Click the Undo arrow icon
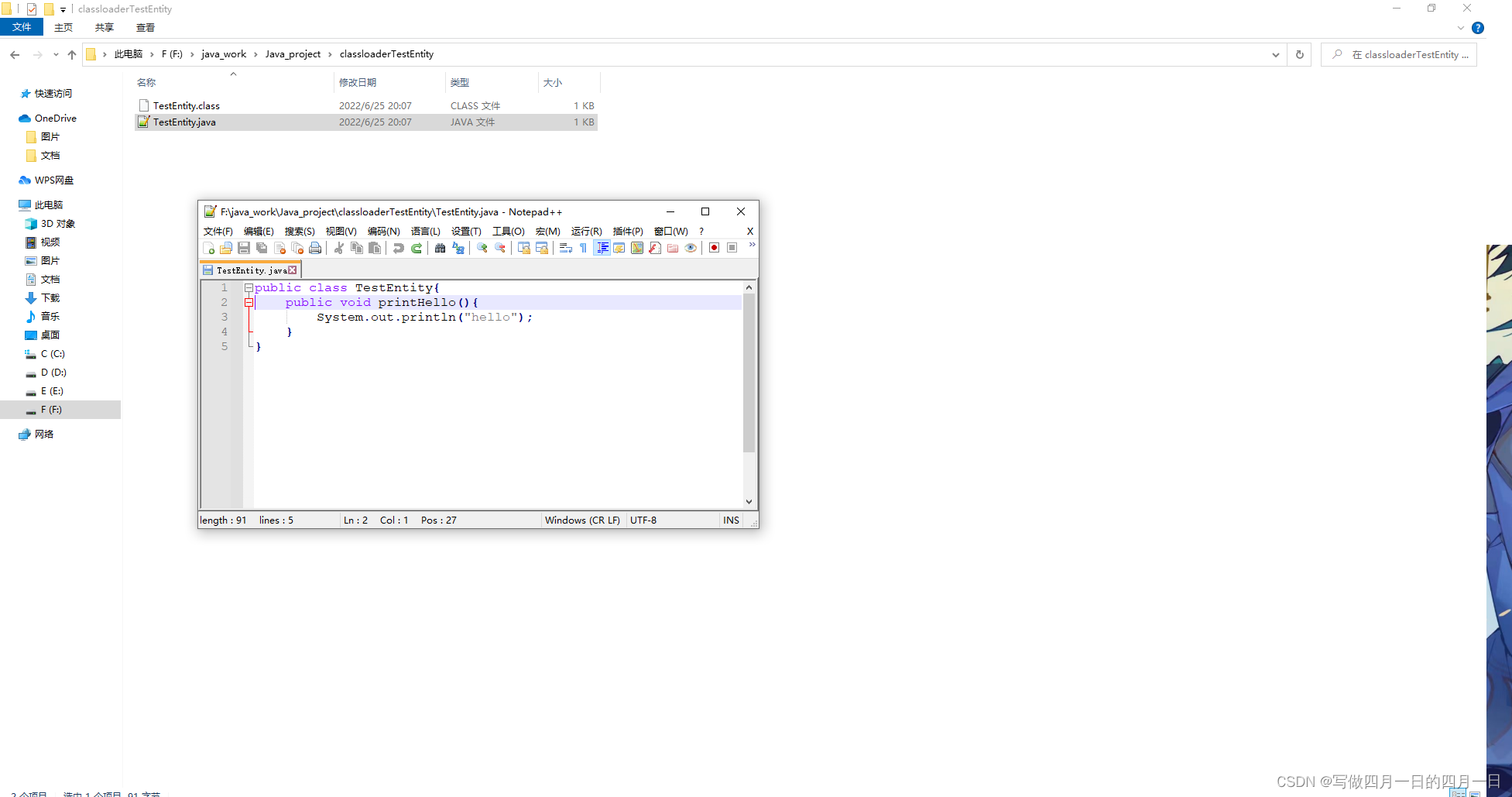Screen dimensions: 1512x797 pyautogui.click(x=398, y=248)
